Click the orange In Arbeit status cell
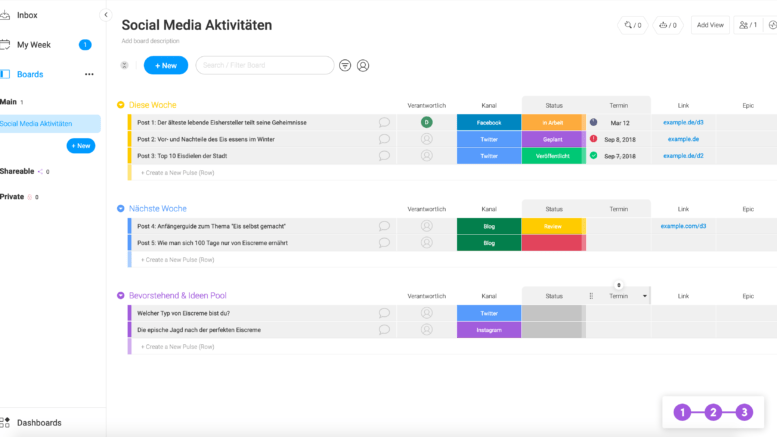This screenshot has height=437, width=777. coord(553,122)
